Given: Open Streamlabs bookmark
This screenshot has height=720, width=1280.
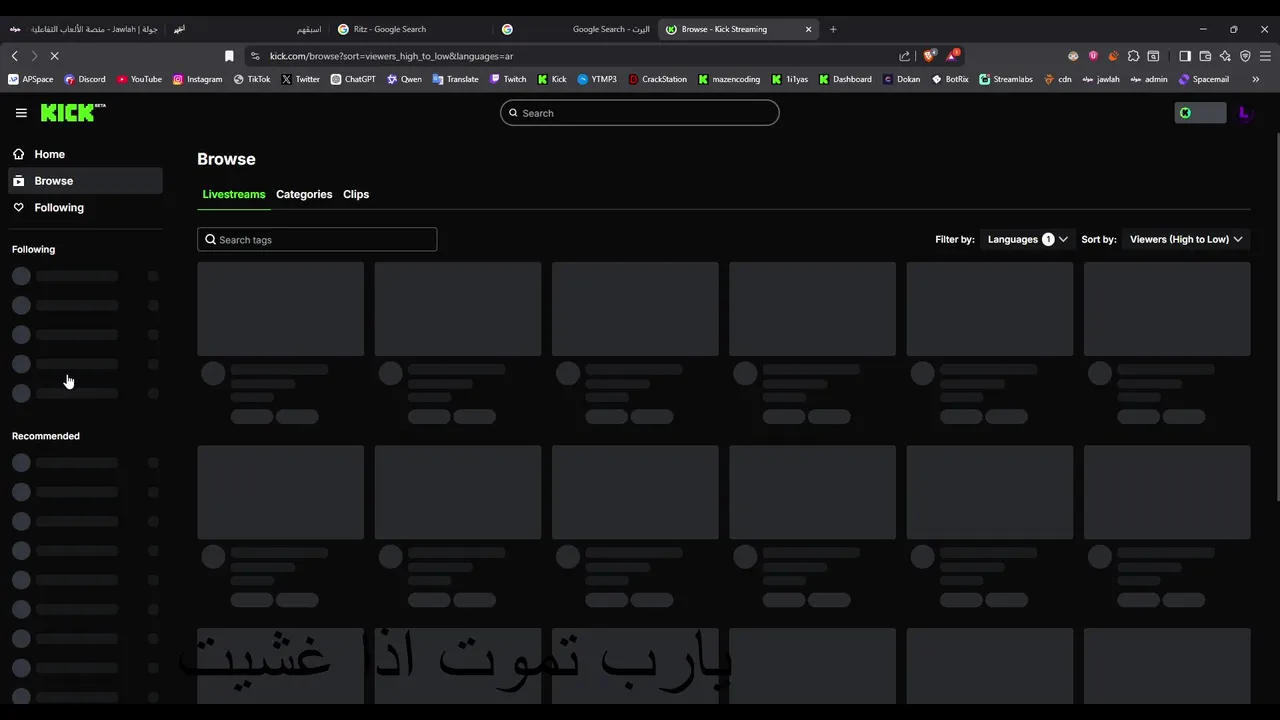Looking at the screenshot, I should 1006,79.
